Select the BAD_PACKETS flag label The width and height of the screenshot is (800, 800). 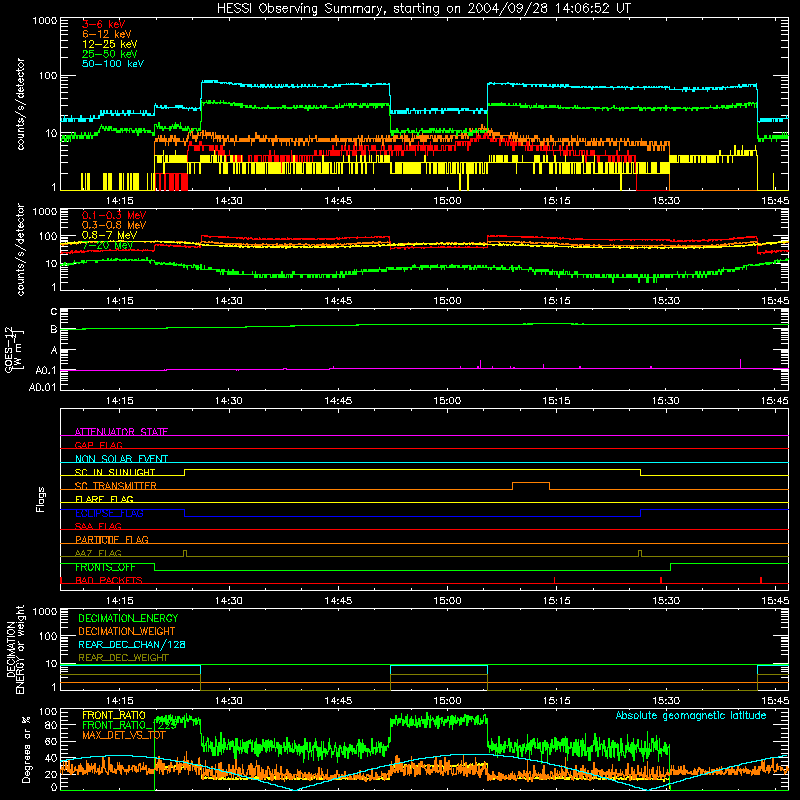(108, 580)
